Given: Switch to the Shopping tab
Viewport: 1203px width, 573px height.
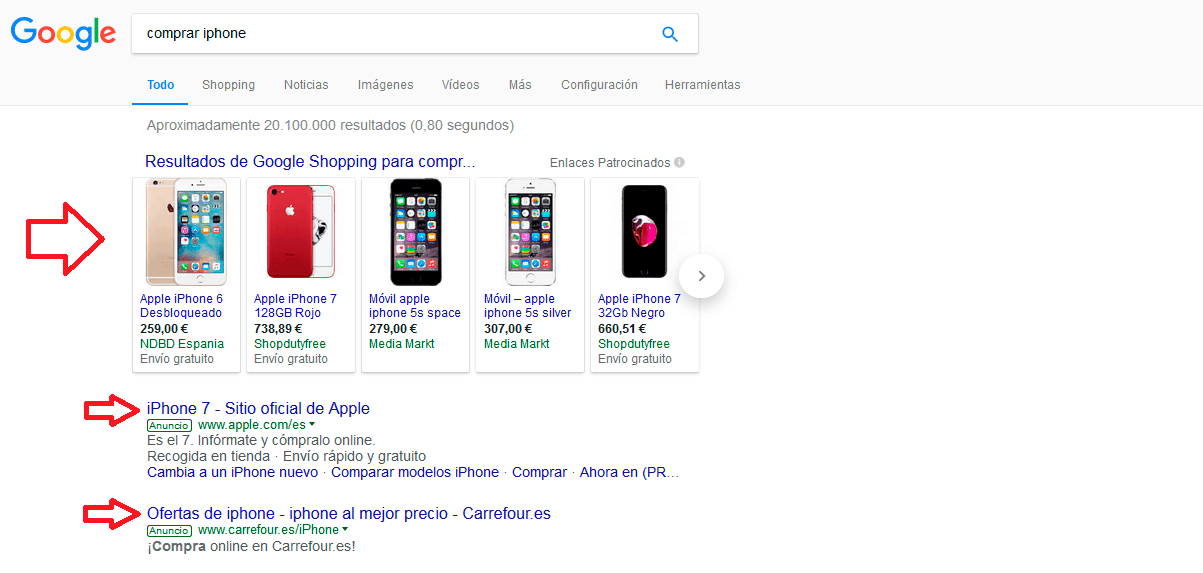Looking at the screenshot, I should [228, 85].
